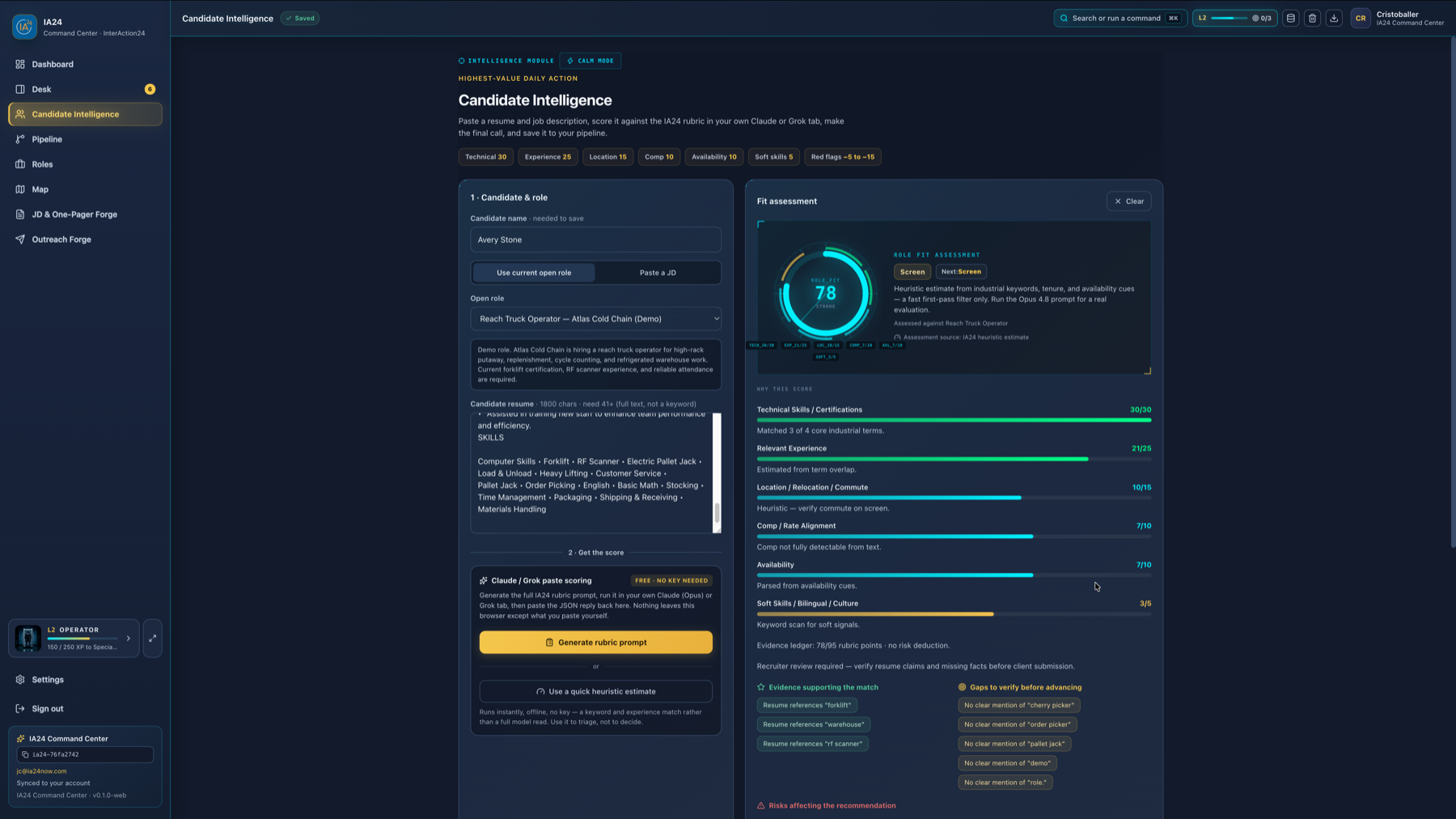Viewport: 1456px width, 819px height.
Task: Click the Availability 10 rubric chip
Action: pos(714,157)
